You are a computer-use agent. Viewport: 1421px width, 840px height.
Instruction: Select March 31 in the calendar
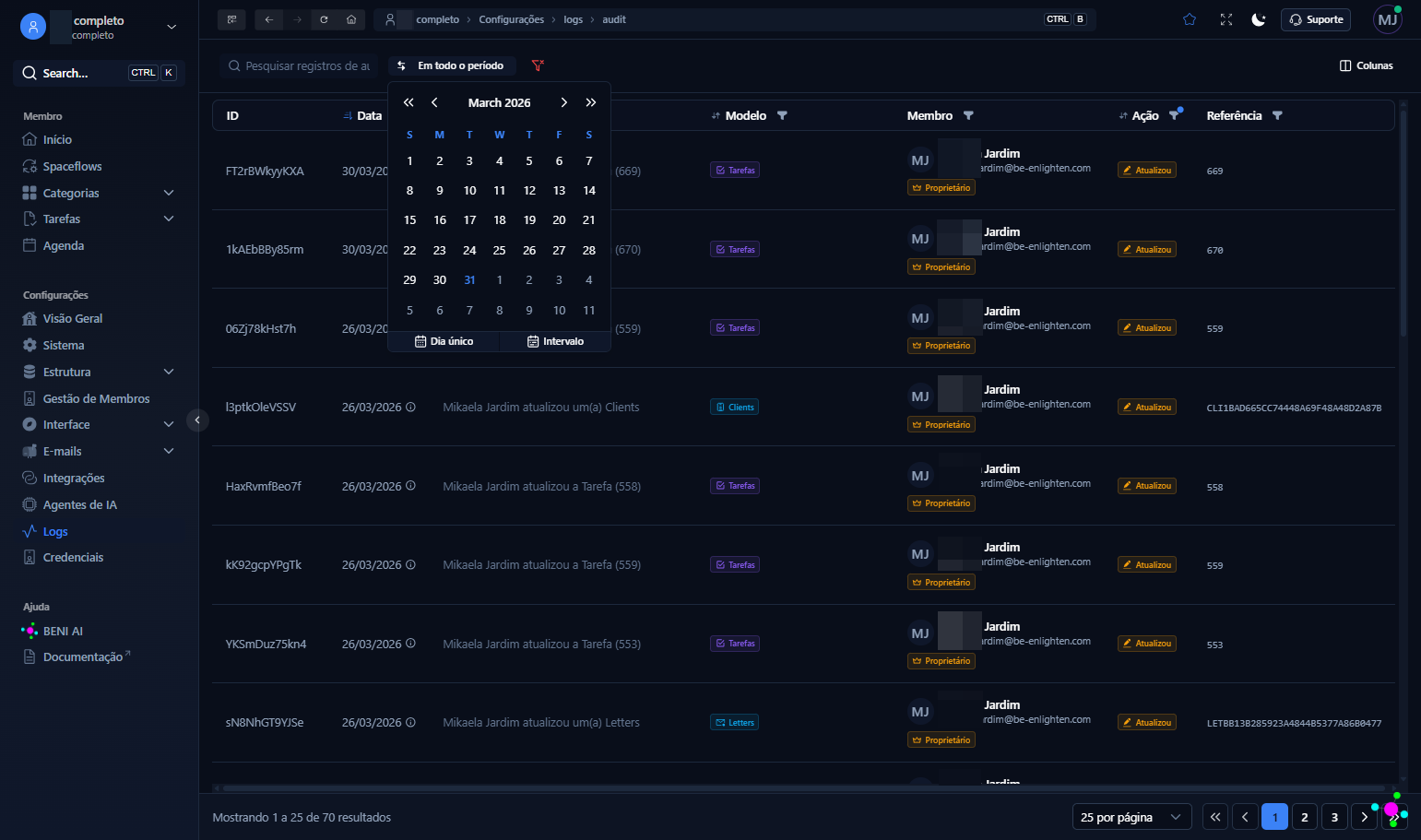469,280
